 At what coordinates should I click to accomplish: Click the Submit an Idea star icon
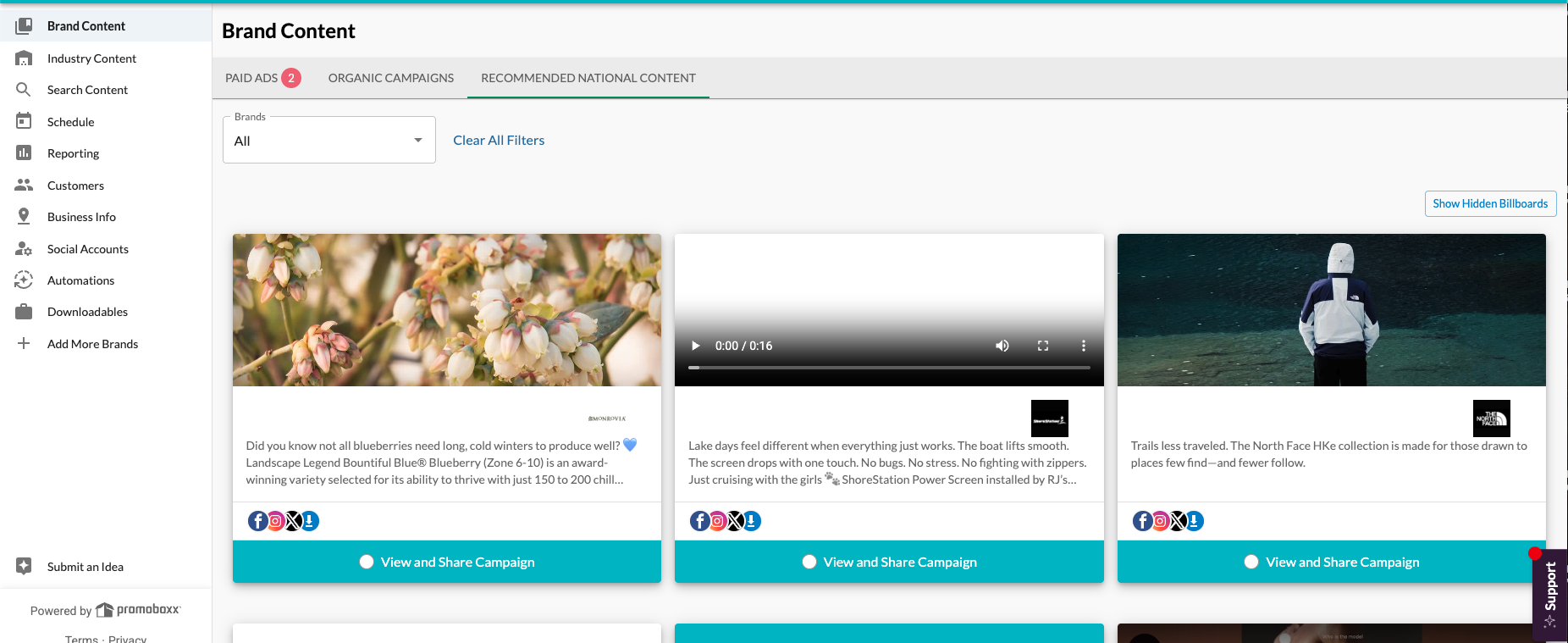pyautogui.click(x=24, y=567)
